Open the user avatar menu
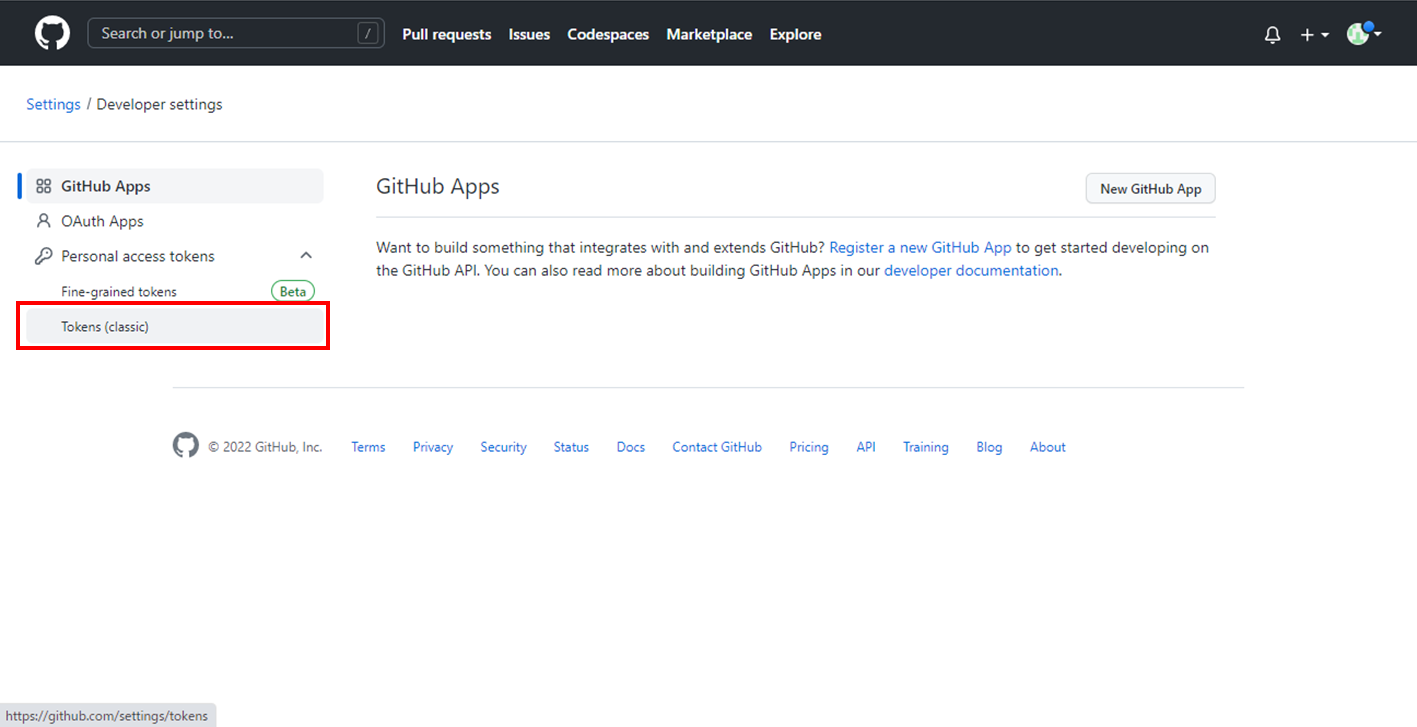The width and height of the screenshot is (1417, 727). (x=1364, y=33)
